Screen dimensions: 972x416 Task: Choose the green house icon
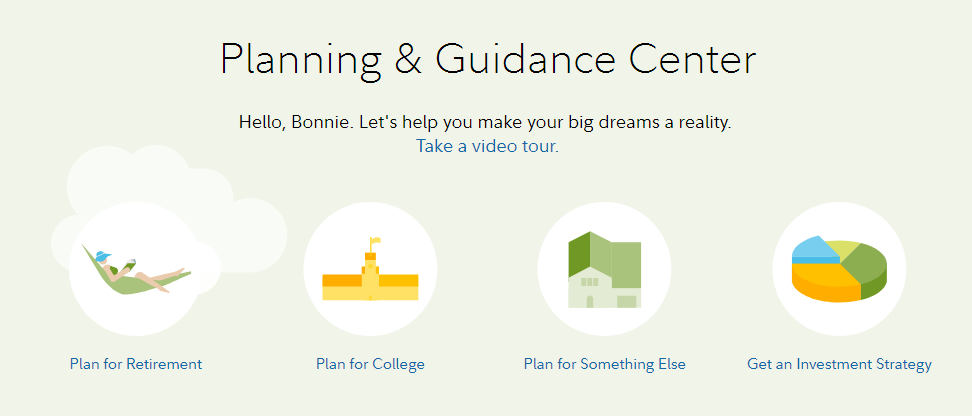coord(604,269)
